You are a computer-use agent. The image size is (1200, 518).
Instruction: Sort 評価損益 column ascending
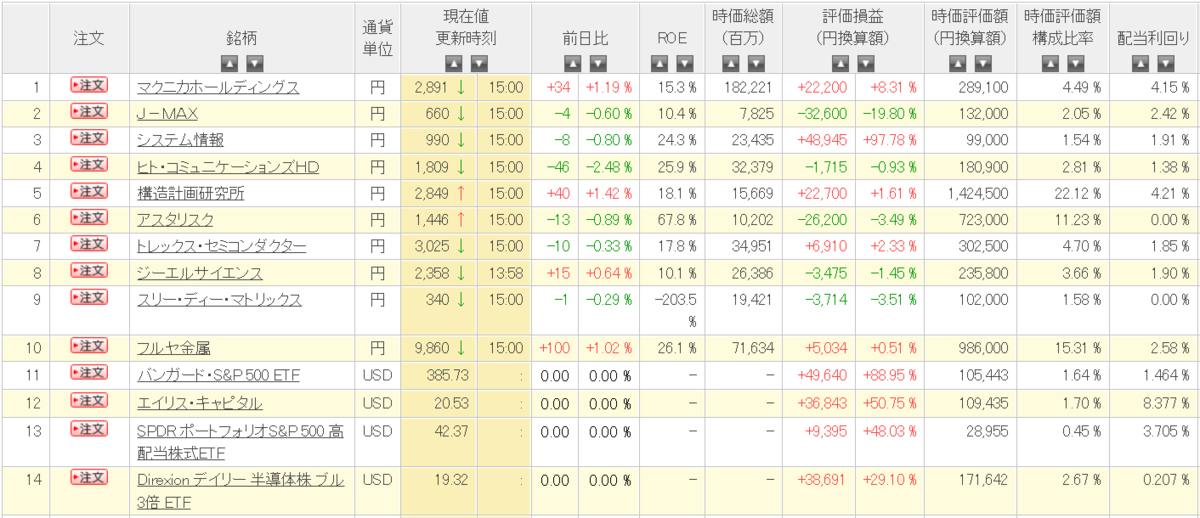839,63
